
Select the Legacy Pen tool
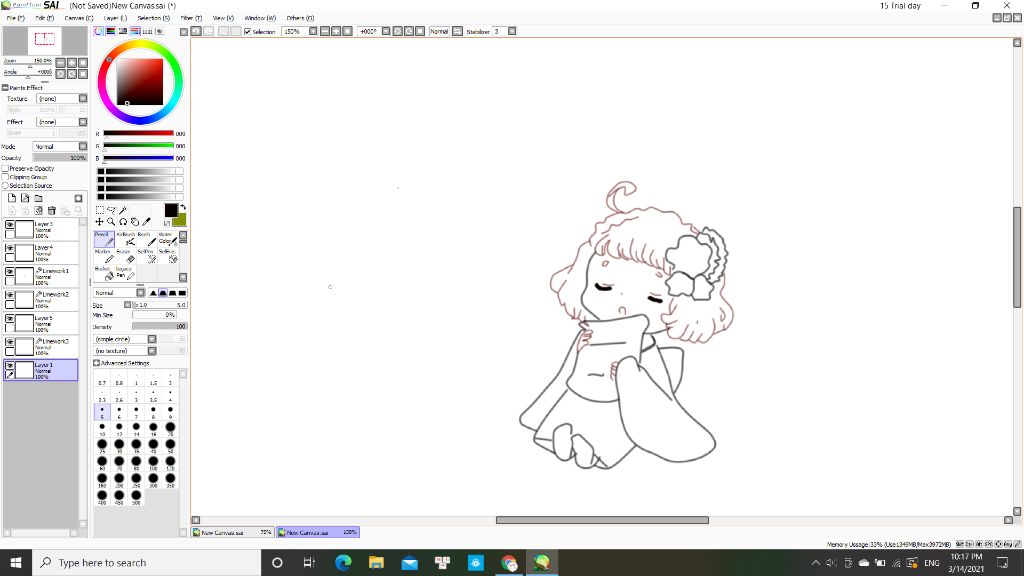coord(125,273)
